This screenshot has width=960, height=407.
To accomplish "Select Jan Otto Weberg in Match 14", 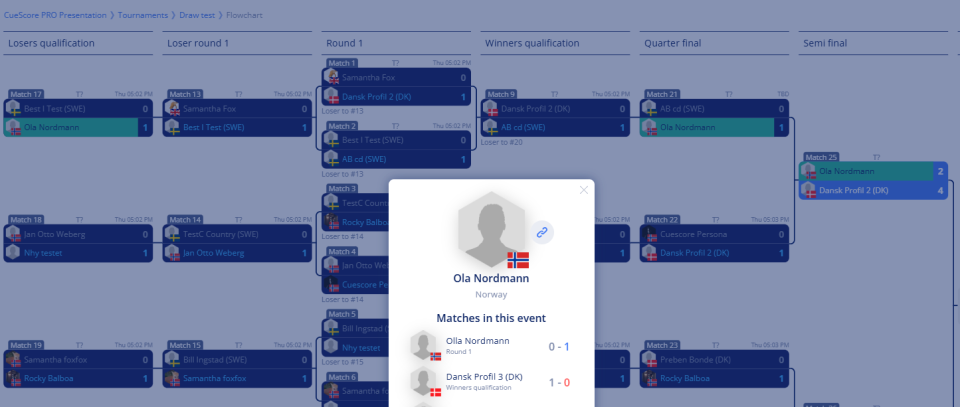I will pos(214,253).
